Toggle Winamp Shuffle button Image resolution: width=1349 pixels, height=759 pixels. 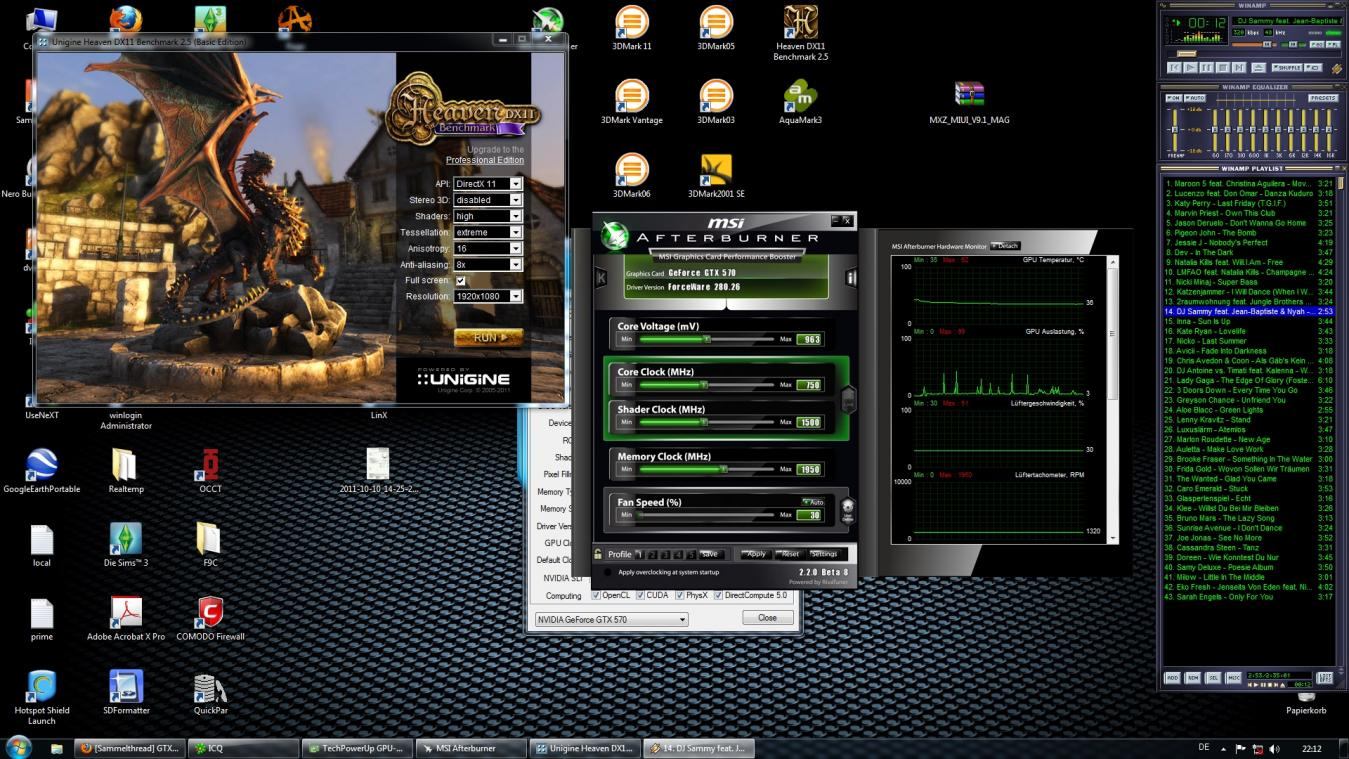(x=1287, y=68)
